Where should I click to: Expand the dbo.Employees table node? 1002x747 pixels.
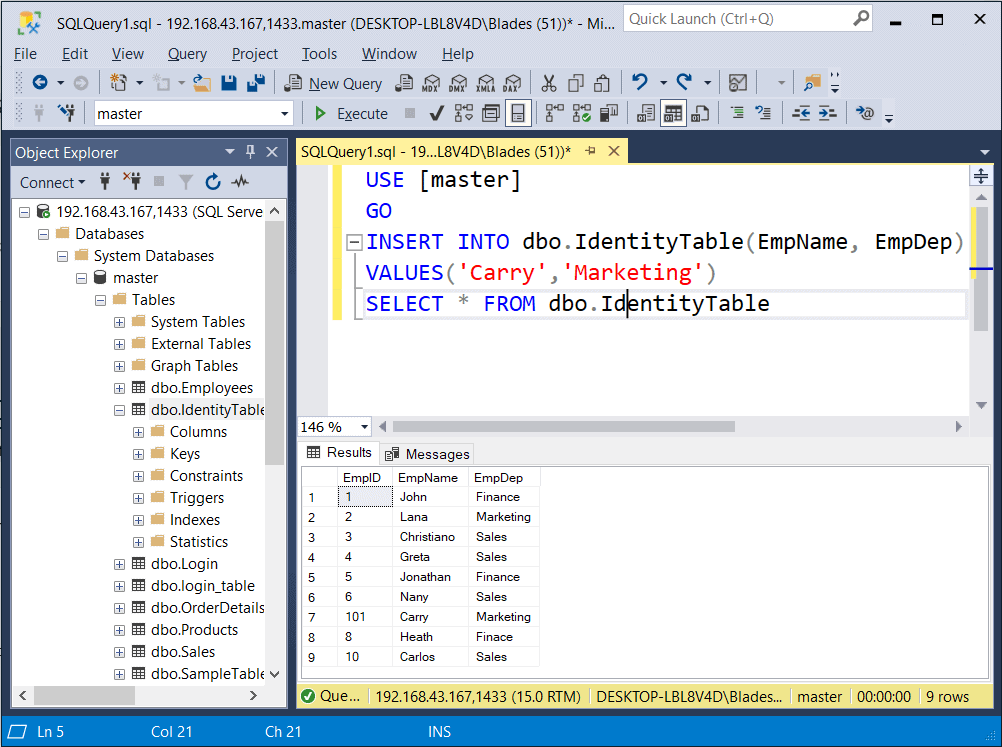tap(118, 387)
